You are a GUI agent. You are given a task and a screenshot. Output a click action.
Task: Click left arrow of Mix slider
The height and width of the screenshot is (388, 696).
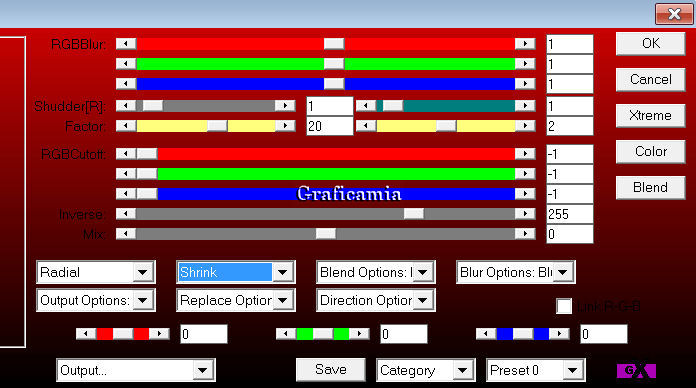tap(126, 234)
